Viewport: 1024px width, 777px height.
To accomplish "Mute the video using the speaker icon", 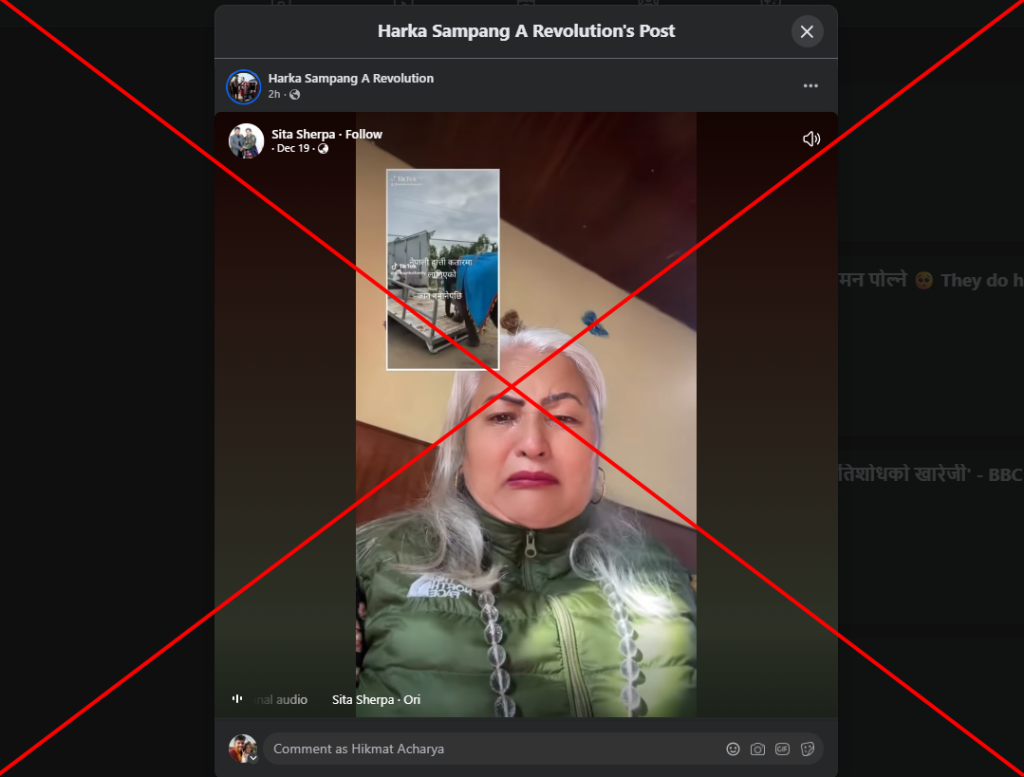I will tap(811, 139).
